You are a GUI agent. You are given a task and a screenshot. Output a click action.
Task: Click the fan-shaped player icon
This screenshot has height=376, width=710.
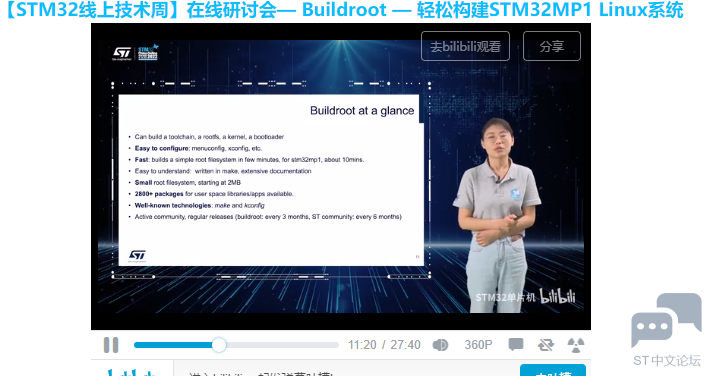(576, 345)
